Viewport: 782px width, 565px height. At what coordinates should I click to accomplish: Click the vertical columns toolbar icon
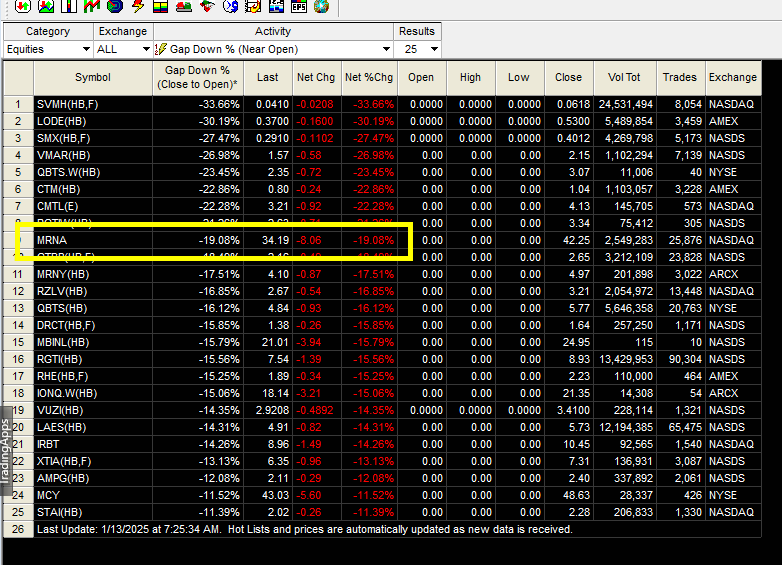pyautogui.click(x=69, y=6)
